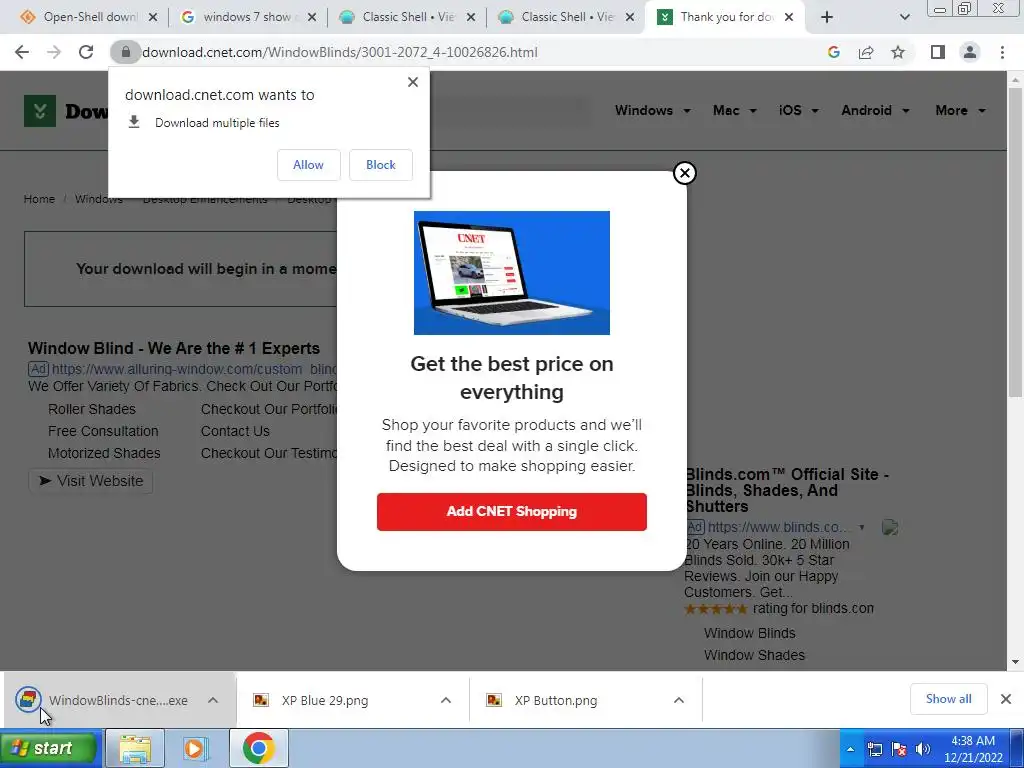Click the volume speaker tray icon
The height and width of the screenshot is (768, 1024).
(923, 749)
